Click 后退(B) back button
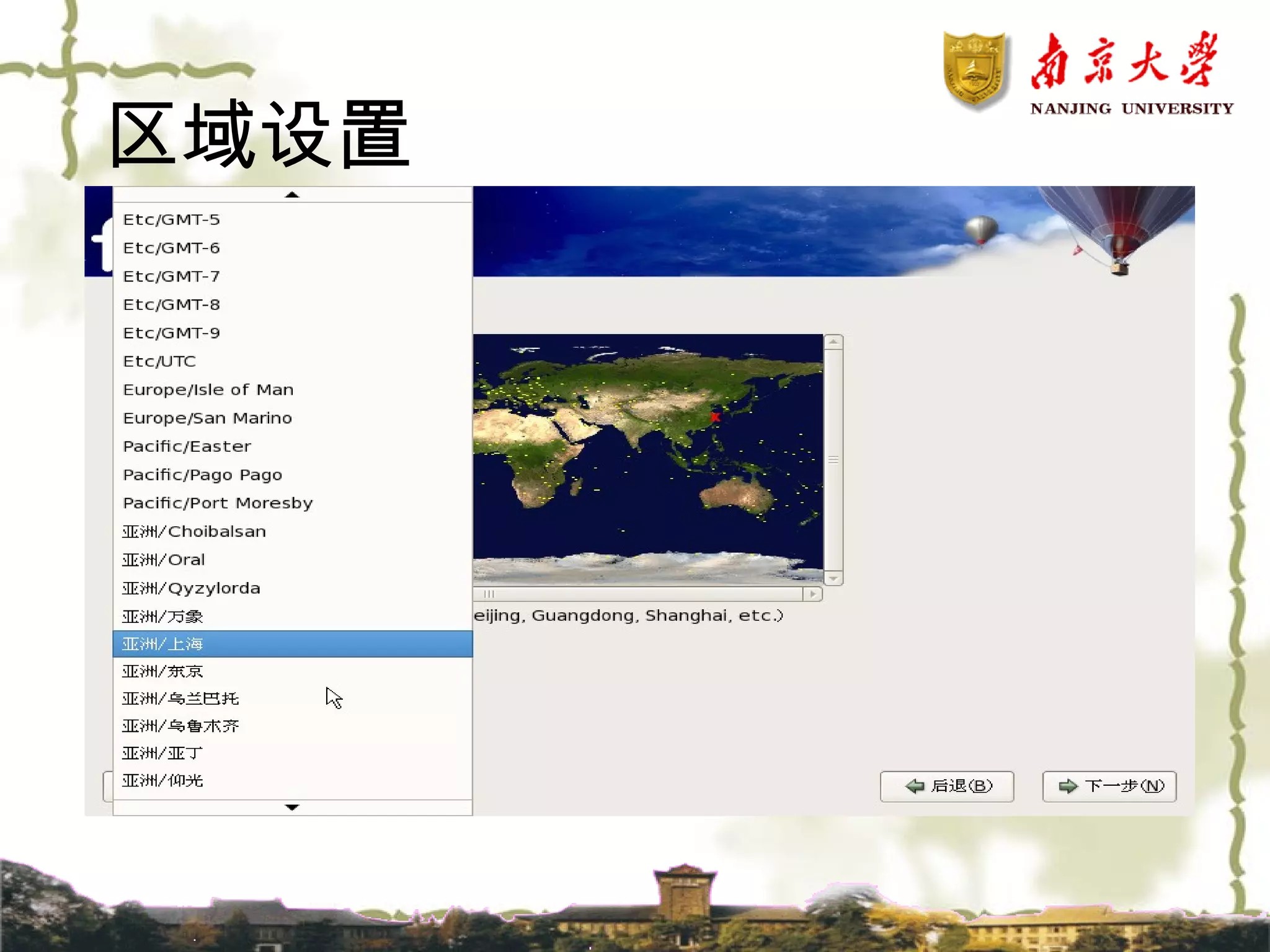This screenshot has height=952, width=1270. pyautogui.click(x=947, y=787)
